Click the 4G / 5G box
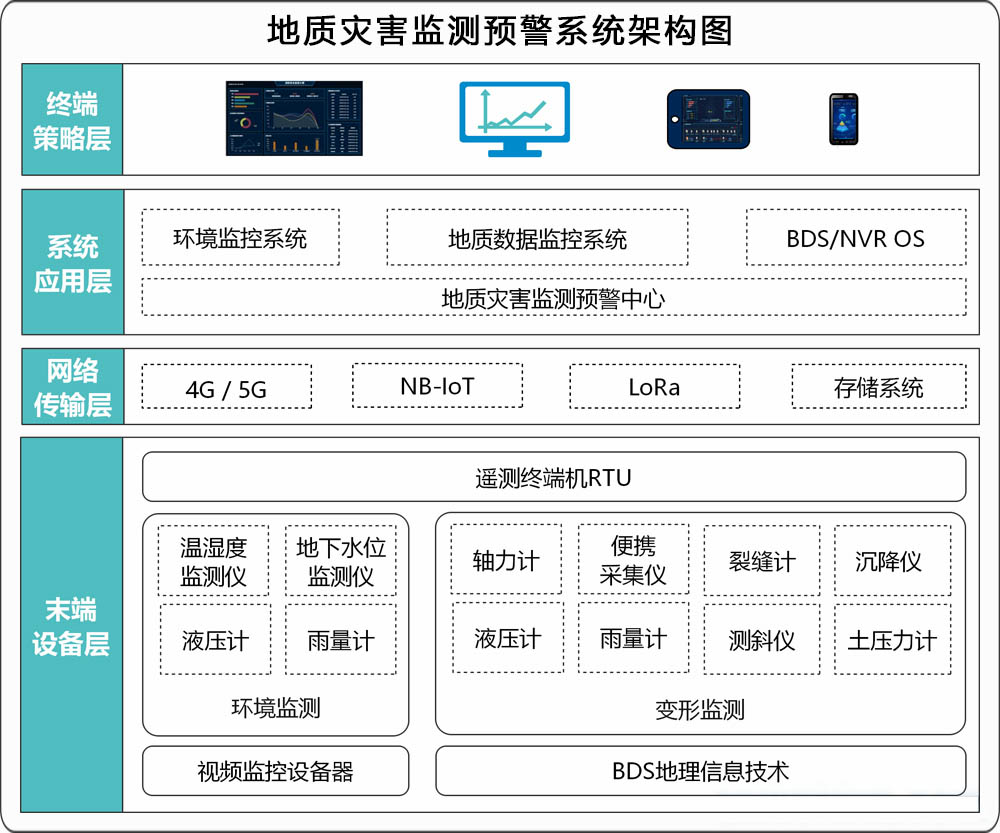Viewport: 1000px width, 833px height. (226, 387)
